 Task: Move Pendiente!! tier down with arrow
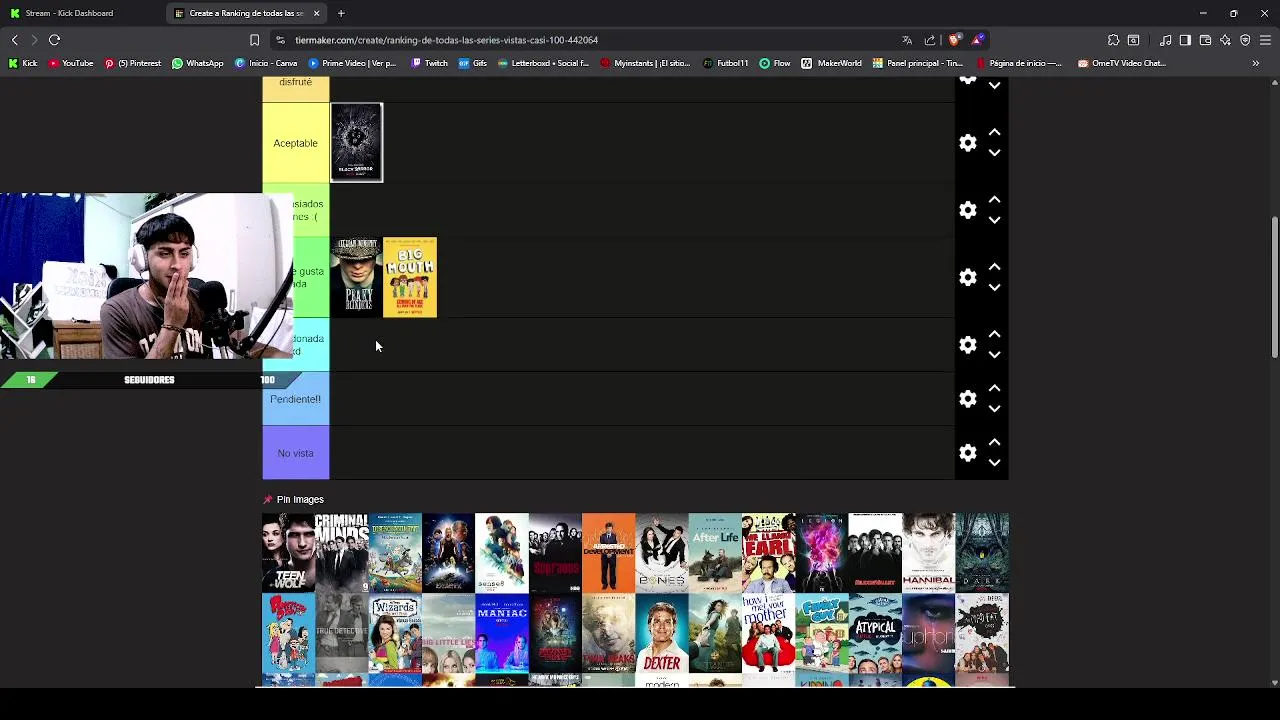(x=994, y=409)
